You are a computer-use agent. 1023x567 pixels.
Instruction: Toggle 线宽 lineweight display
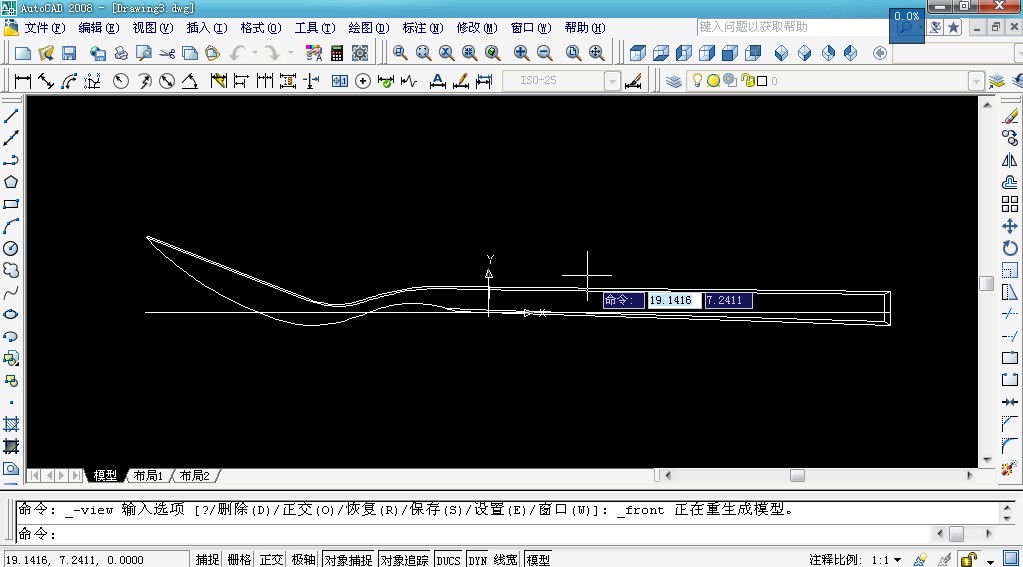(506, 559)
